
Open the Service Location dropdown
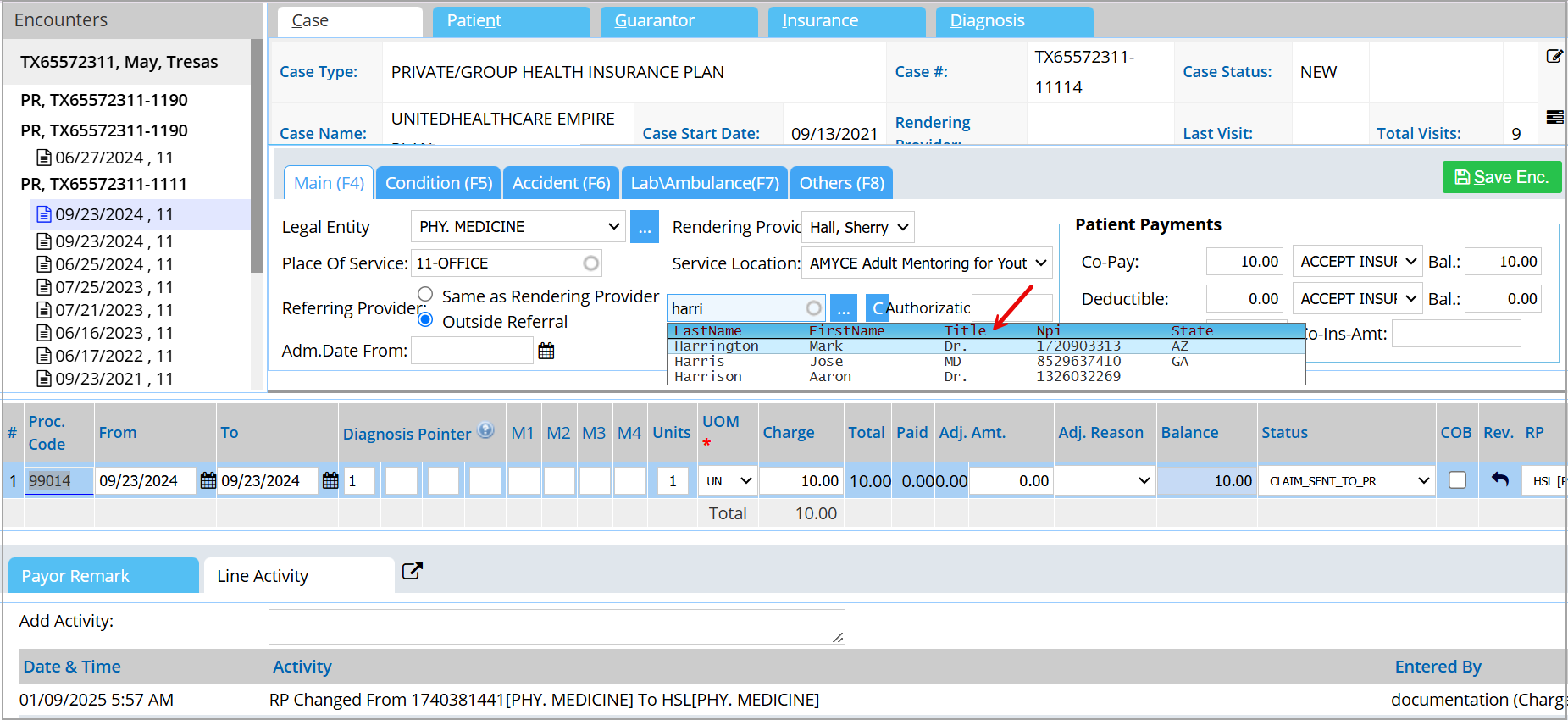[x=1040, y=263]
